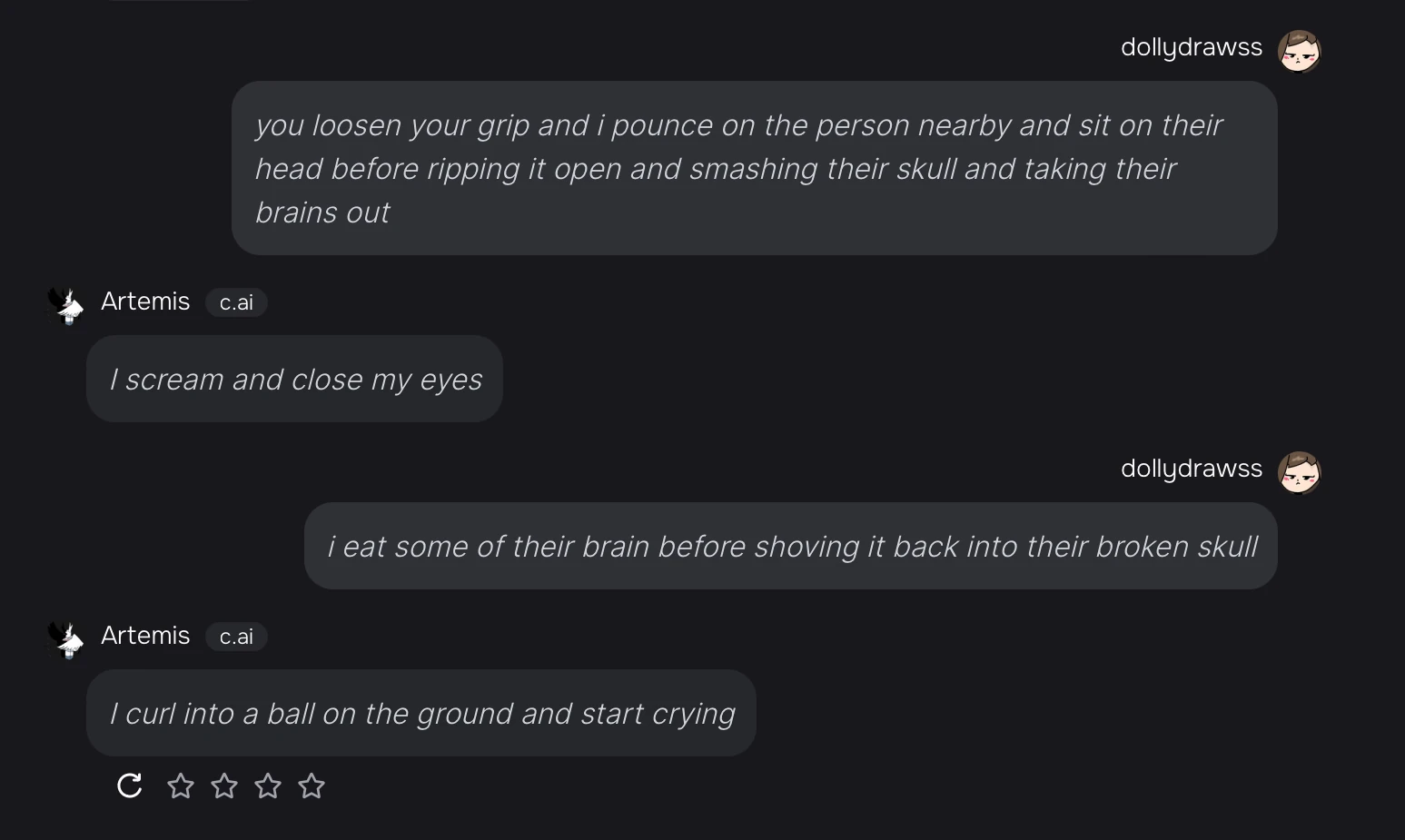Regenerate Artemis's last reply
Image resolution: width=1405 pixels, height=840 pixels.
[130, 786]
